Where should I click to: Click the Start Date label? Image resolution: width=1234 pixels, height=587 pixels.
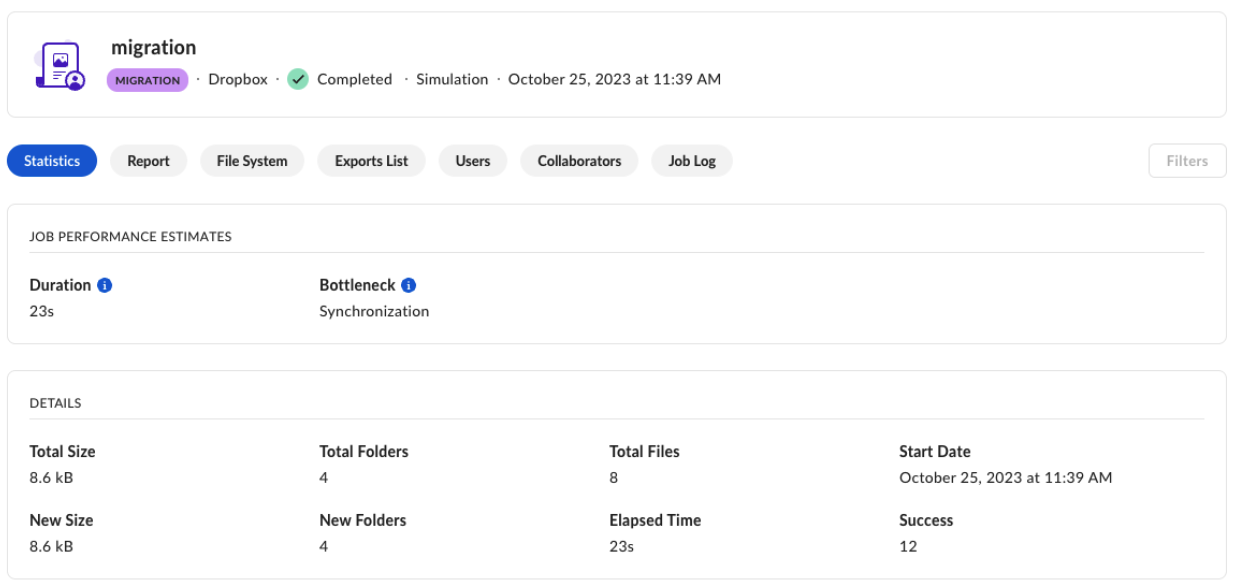(935, 452)
